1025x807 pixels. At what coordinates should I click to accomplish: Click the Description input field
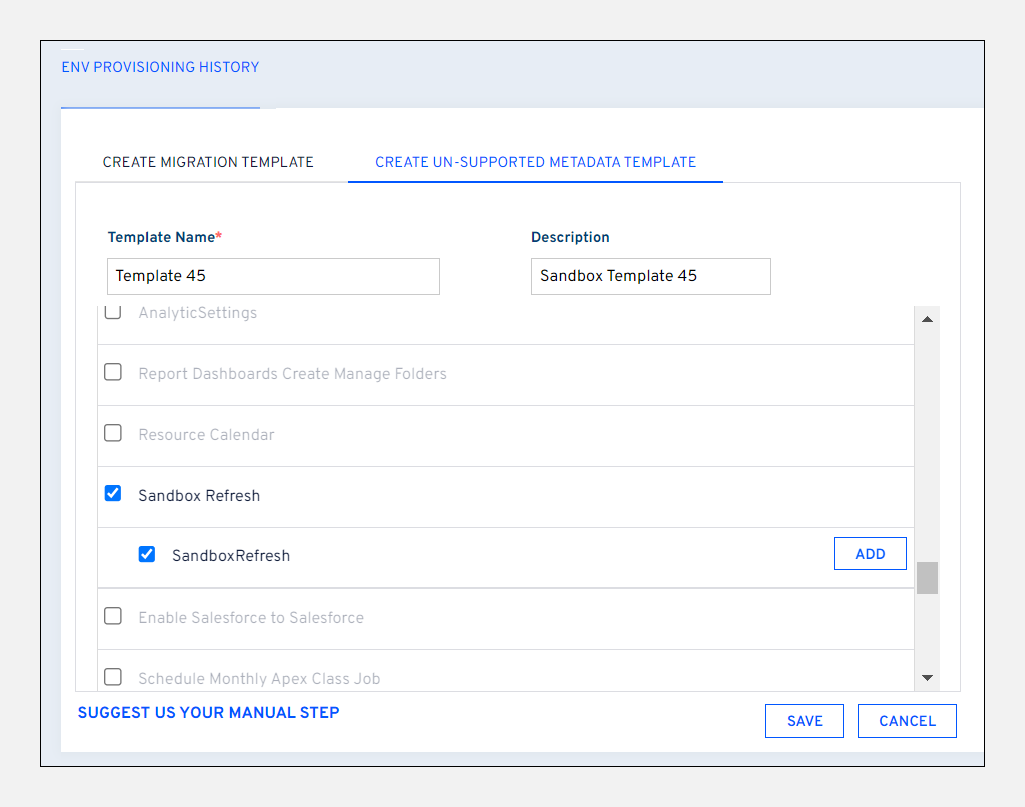[x=650, y=276]
